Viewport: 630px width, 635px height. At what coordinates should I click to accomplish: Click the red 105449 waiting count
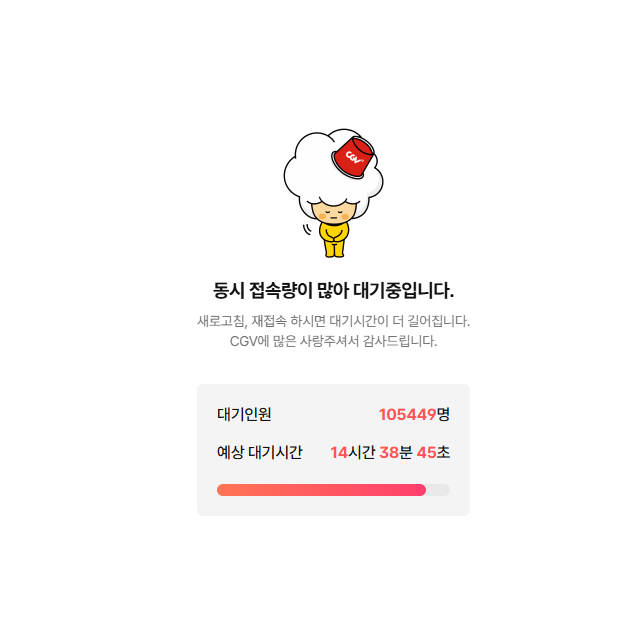(407, 414)
